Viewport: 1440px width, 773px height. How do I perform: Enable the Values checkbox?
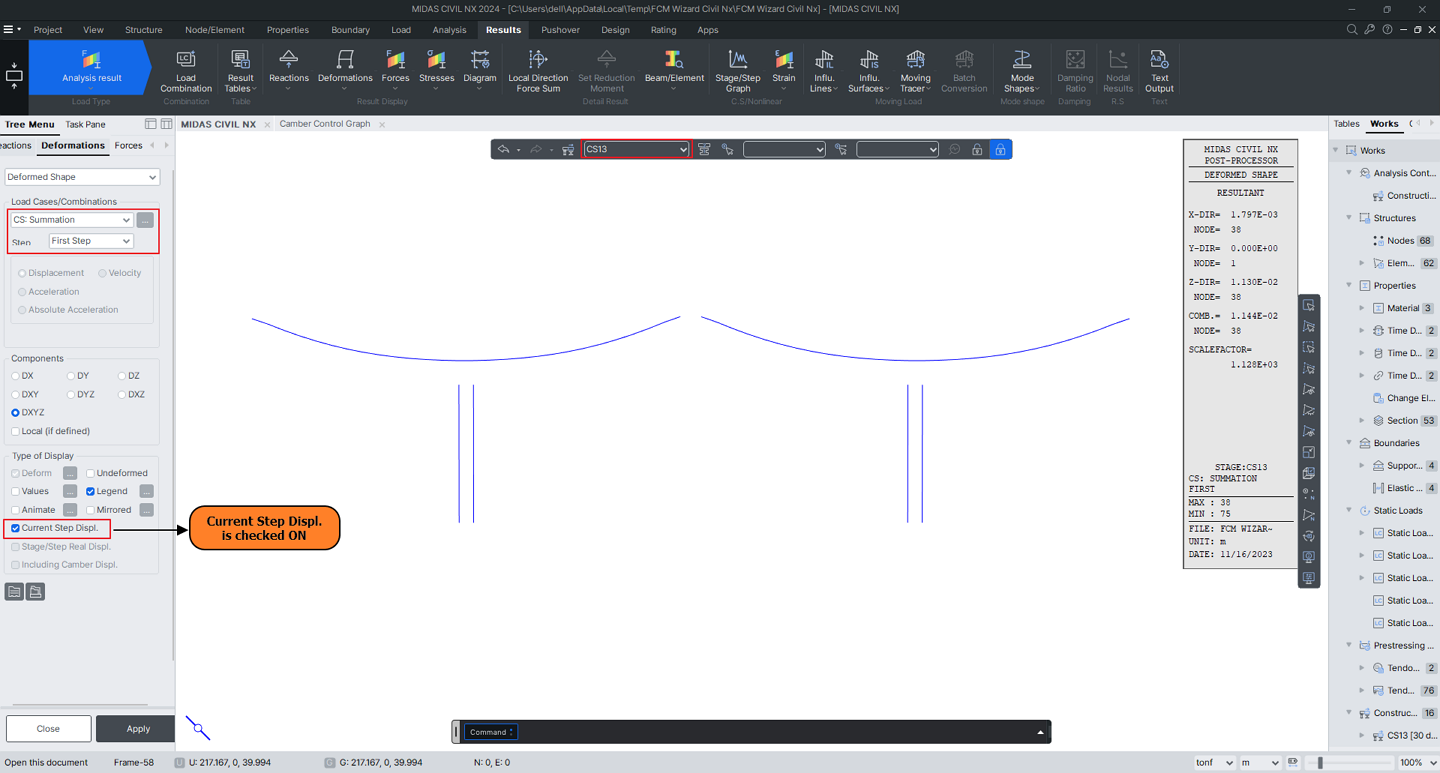(15, 491)
